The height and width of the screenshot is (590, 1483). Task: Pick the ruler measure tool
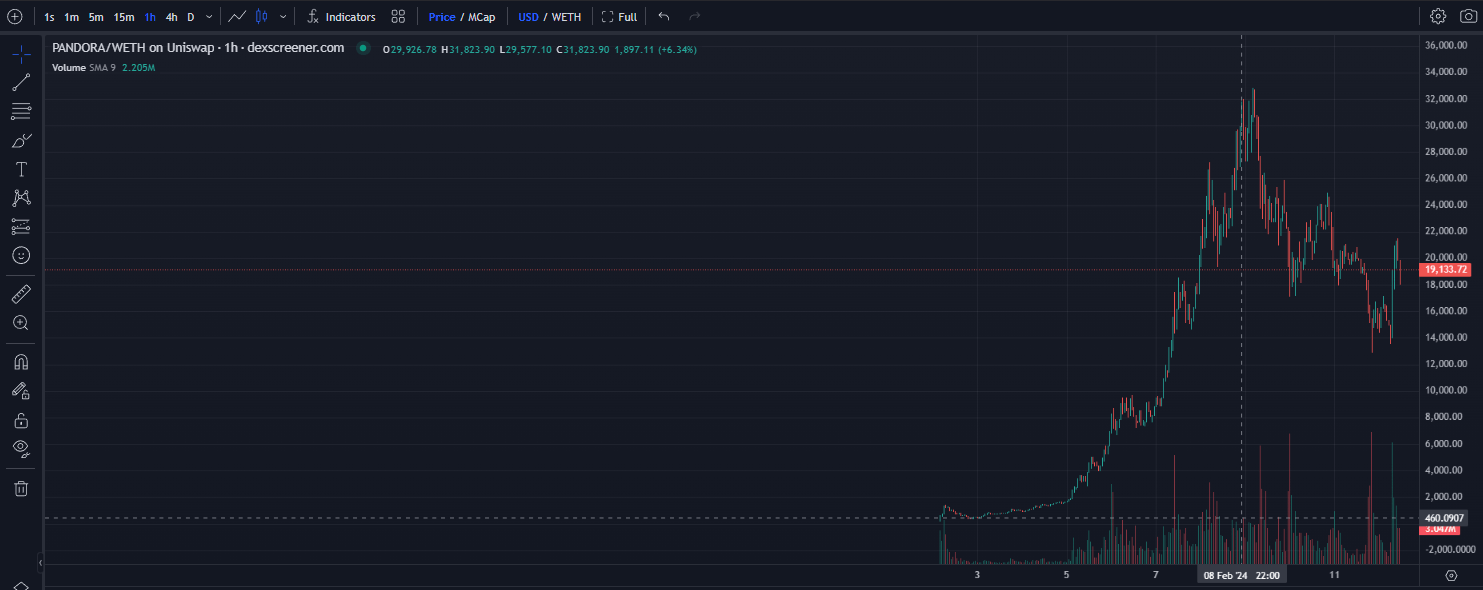pyautogui.click(x=21, y=294)
